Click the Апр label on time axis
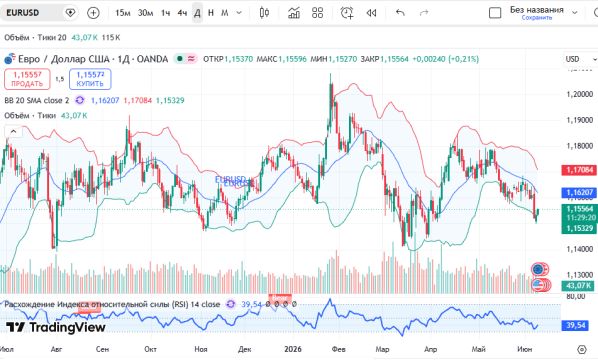The height and width of the screenshot is (360, 598). pyautogui.click(x=430, y=349)
